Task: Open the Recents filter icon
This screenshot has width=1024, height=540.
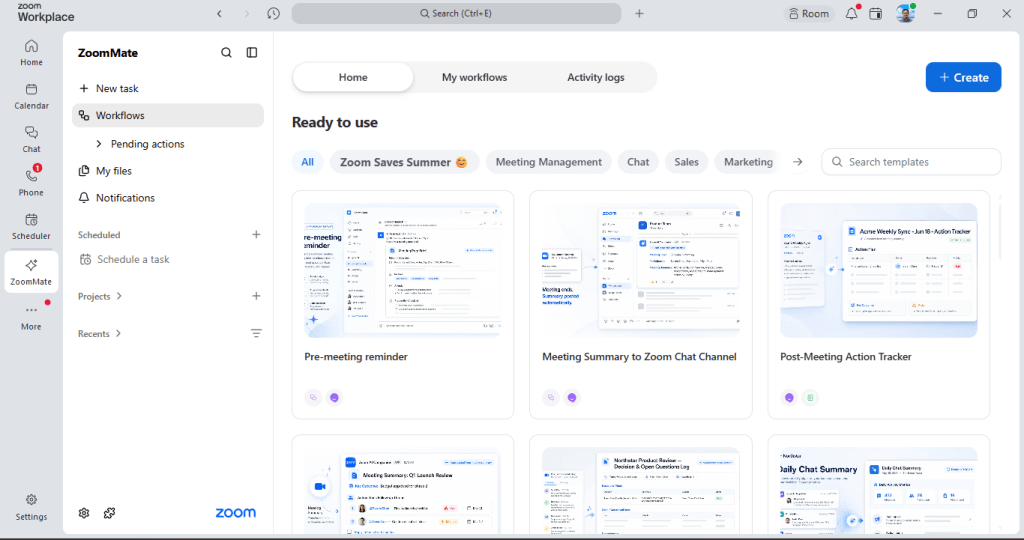Action: [x=256, y=333]
